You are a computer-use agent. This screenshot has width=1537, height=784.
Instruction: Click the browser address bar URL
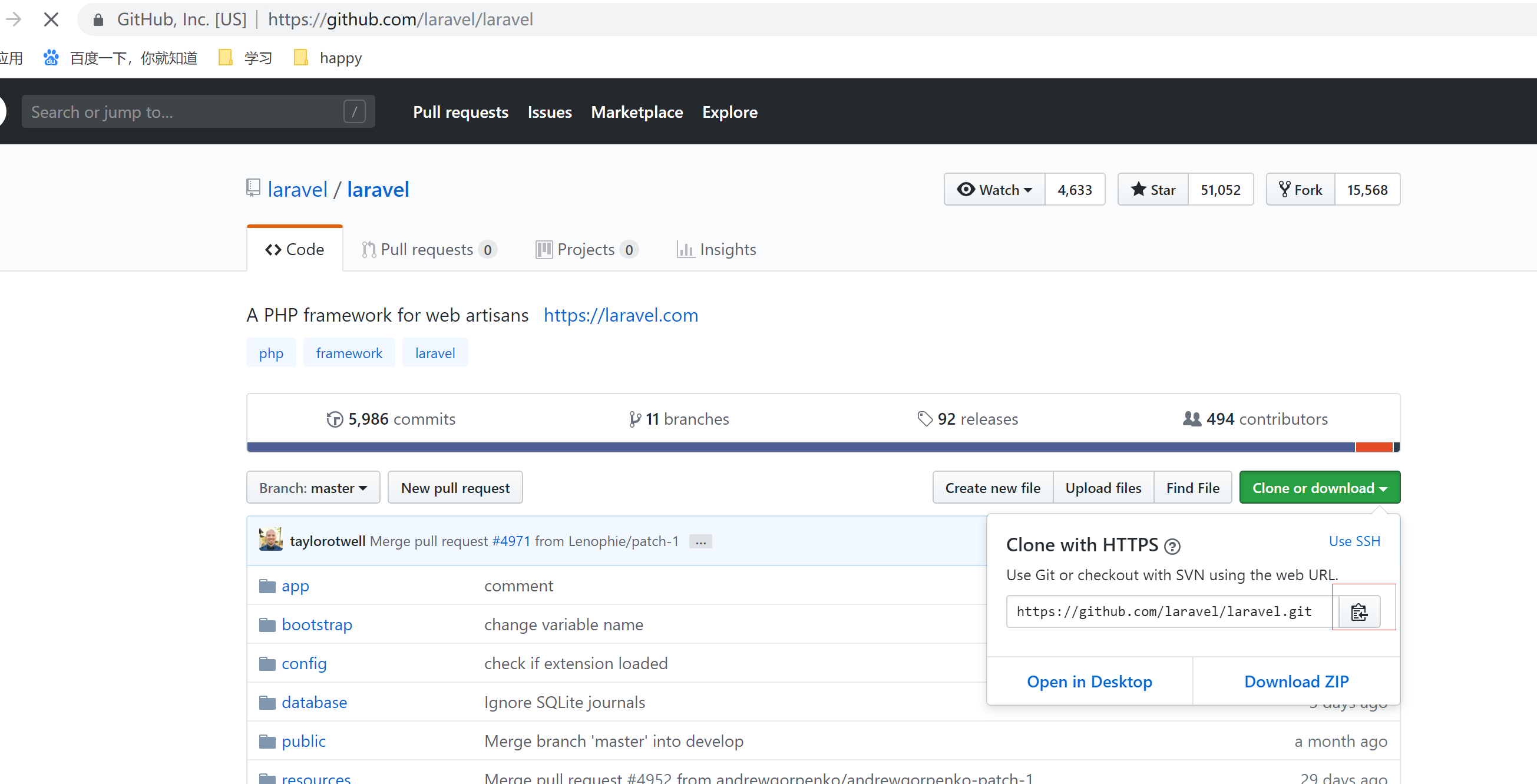401,19
